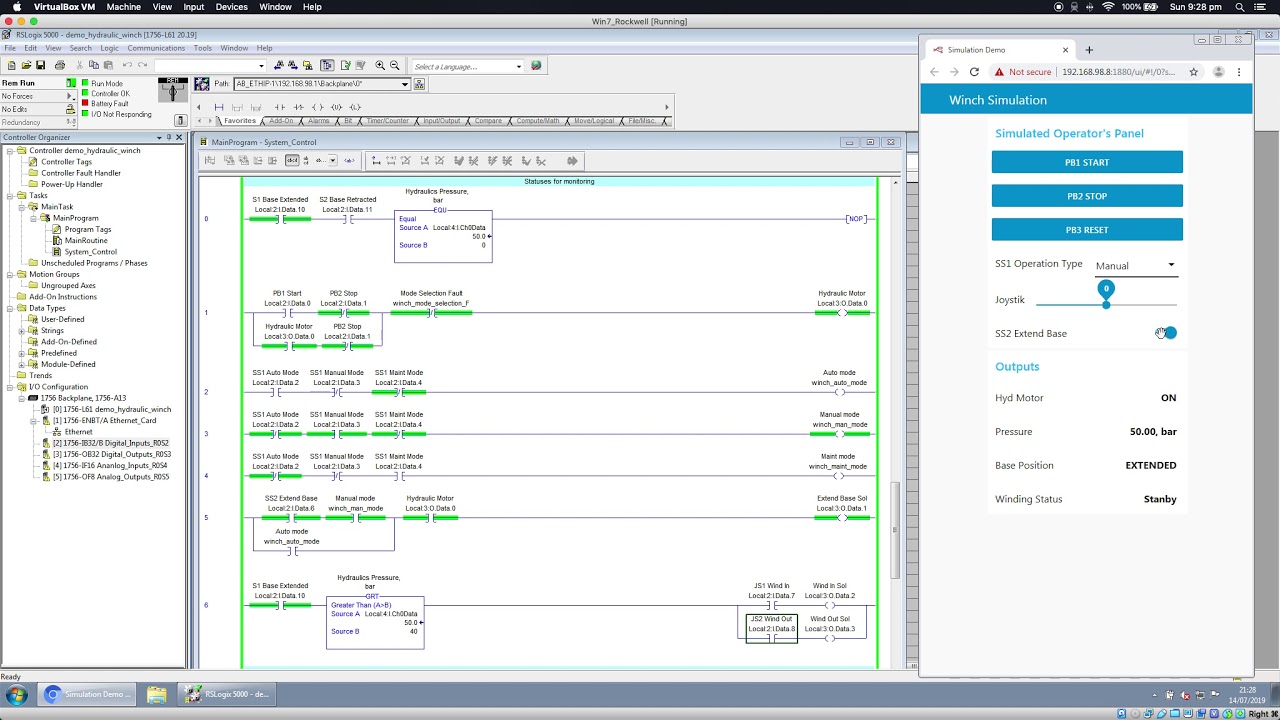This screenshot has width=1280, height=720.
Task: Select the Compare instruction tab
Action: 488,121
